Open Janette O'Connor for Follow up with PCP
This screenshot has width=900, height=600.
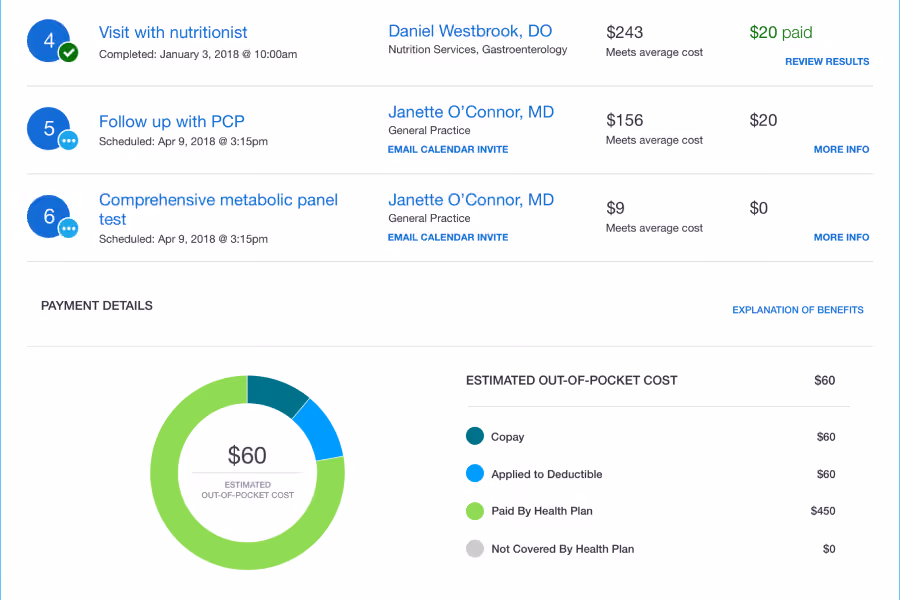(x=471, y=112)
